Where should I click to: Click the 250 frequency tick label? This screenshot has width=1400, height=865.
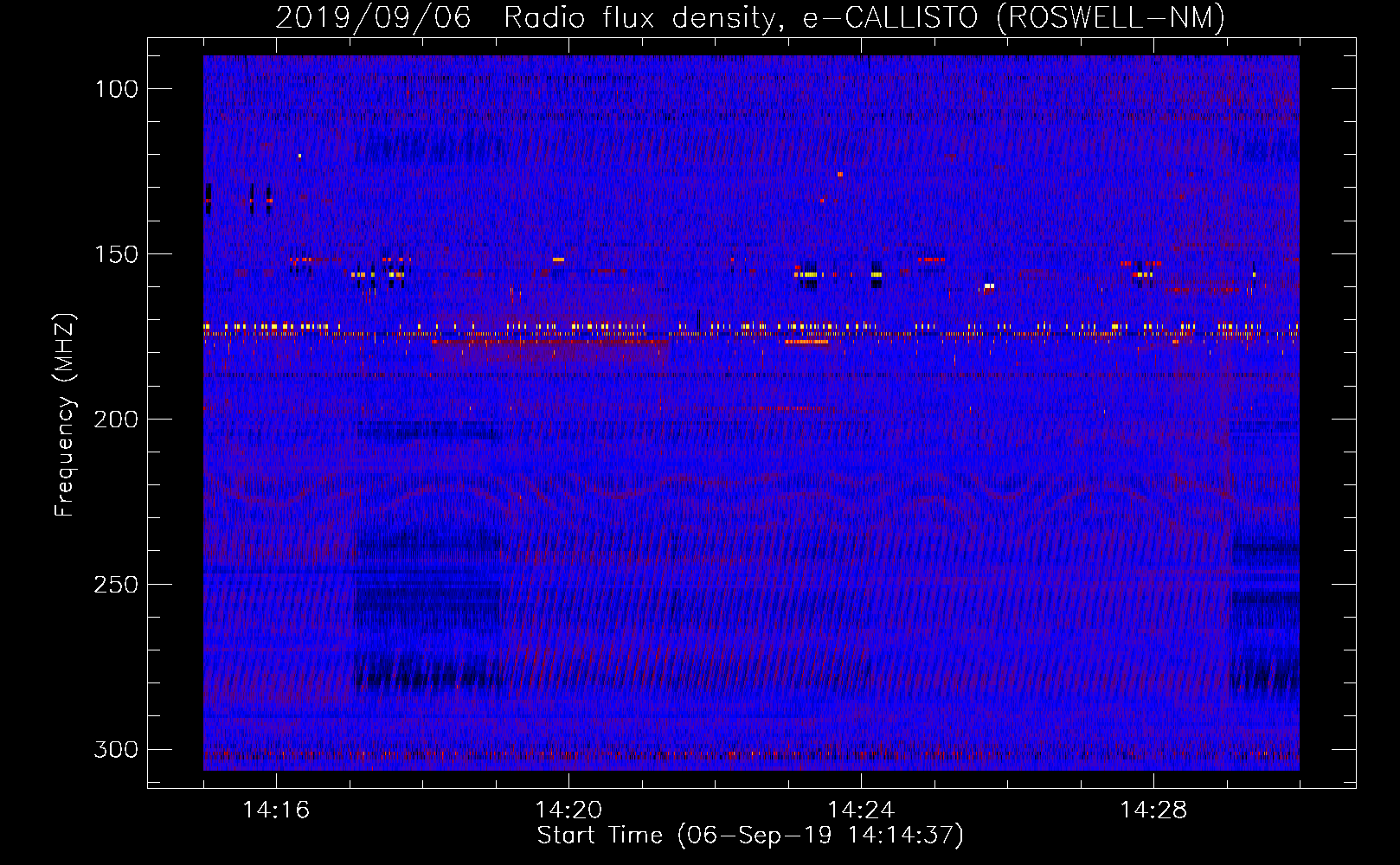116,585
